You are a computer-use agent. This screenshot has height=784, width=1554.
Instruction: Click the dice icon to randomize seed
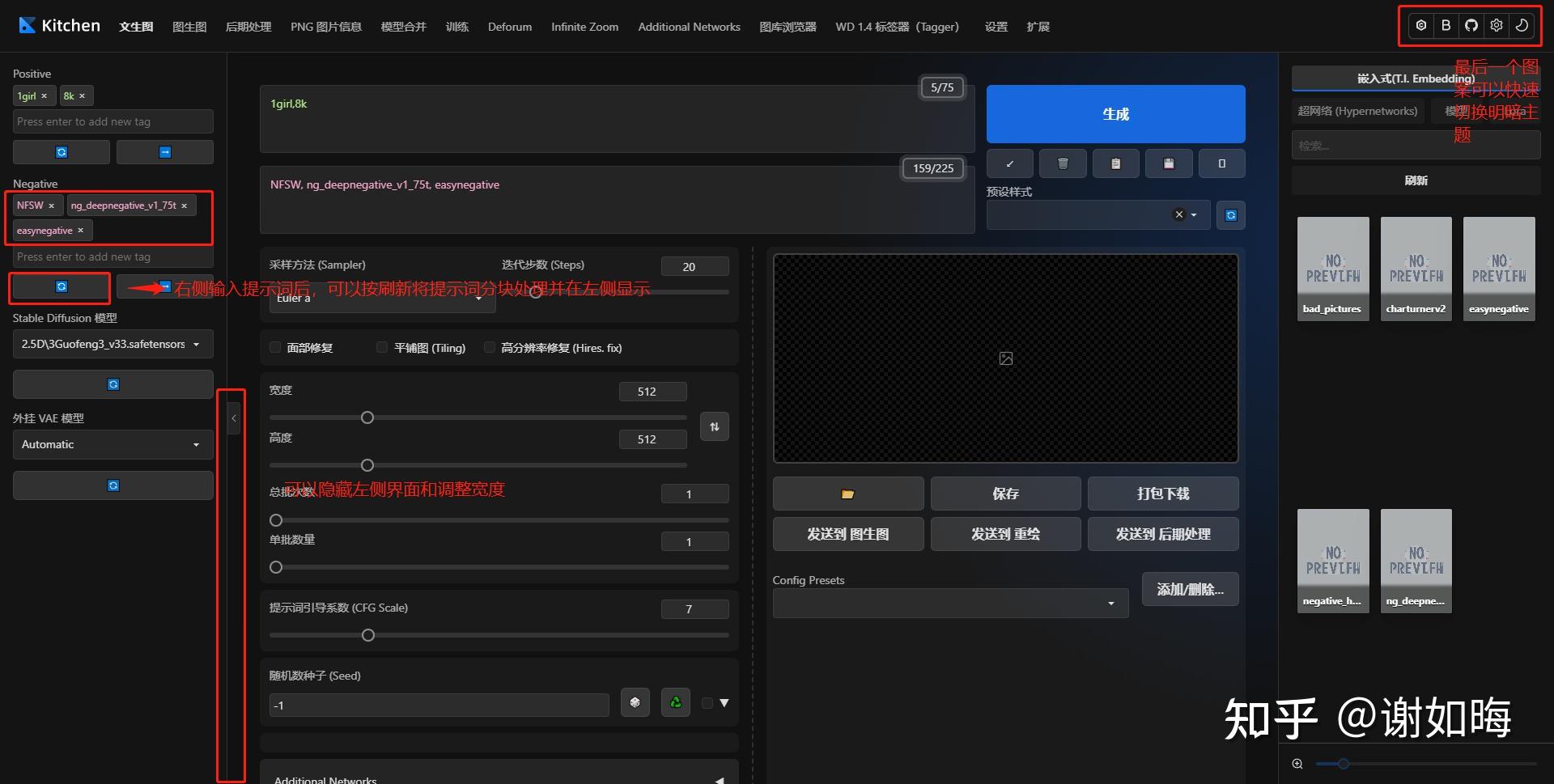pos(635,702)
